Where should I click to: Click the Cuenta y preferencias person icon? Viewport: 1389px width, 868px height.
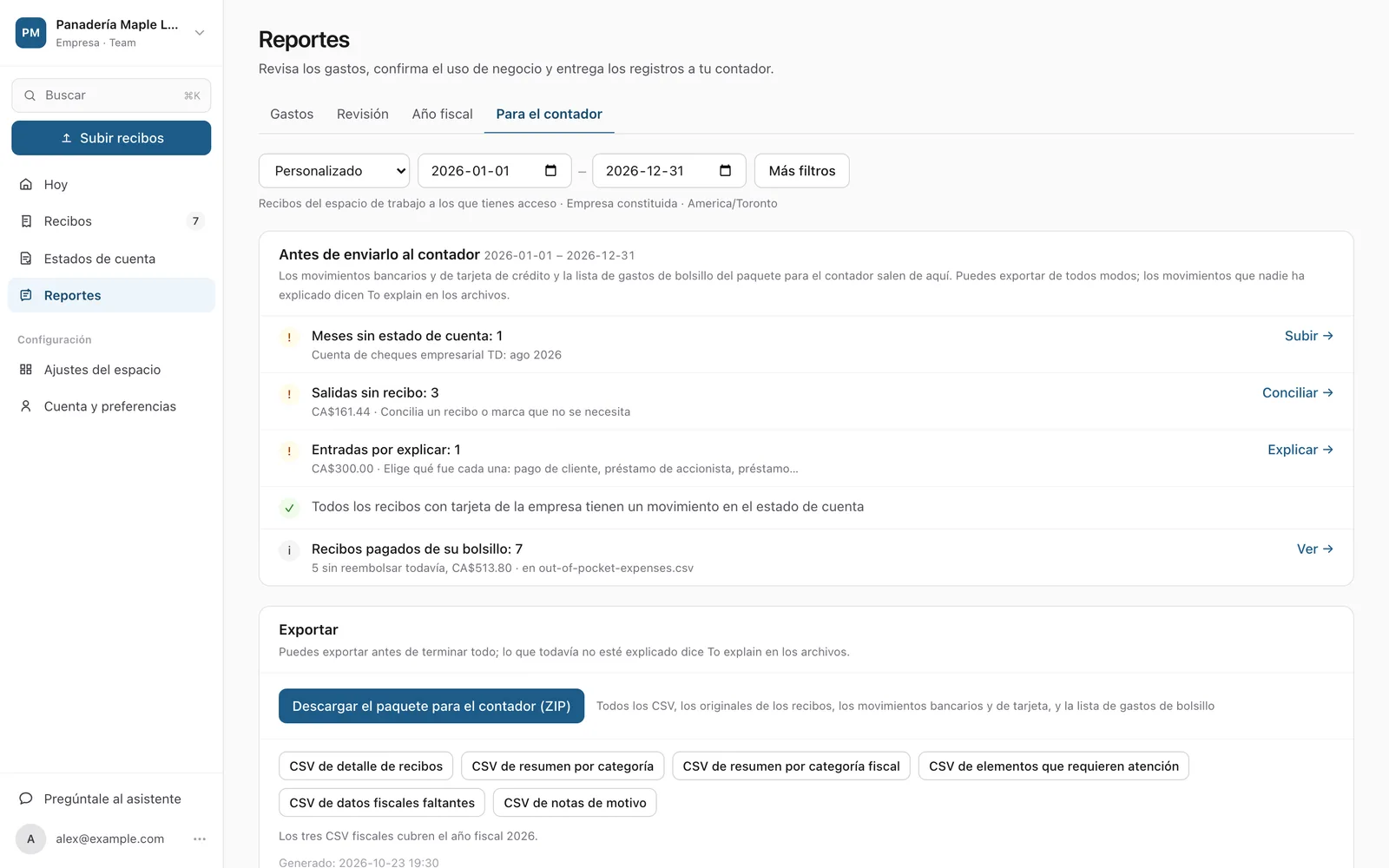pos(26,406)
